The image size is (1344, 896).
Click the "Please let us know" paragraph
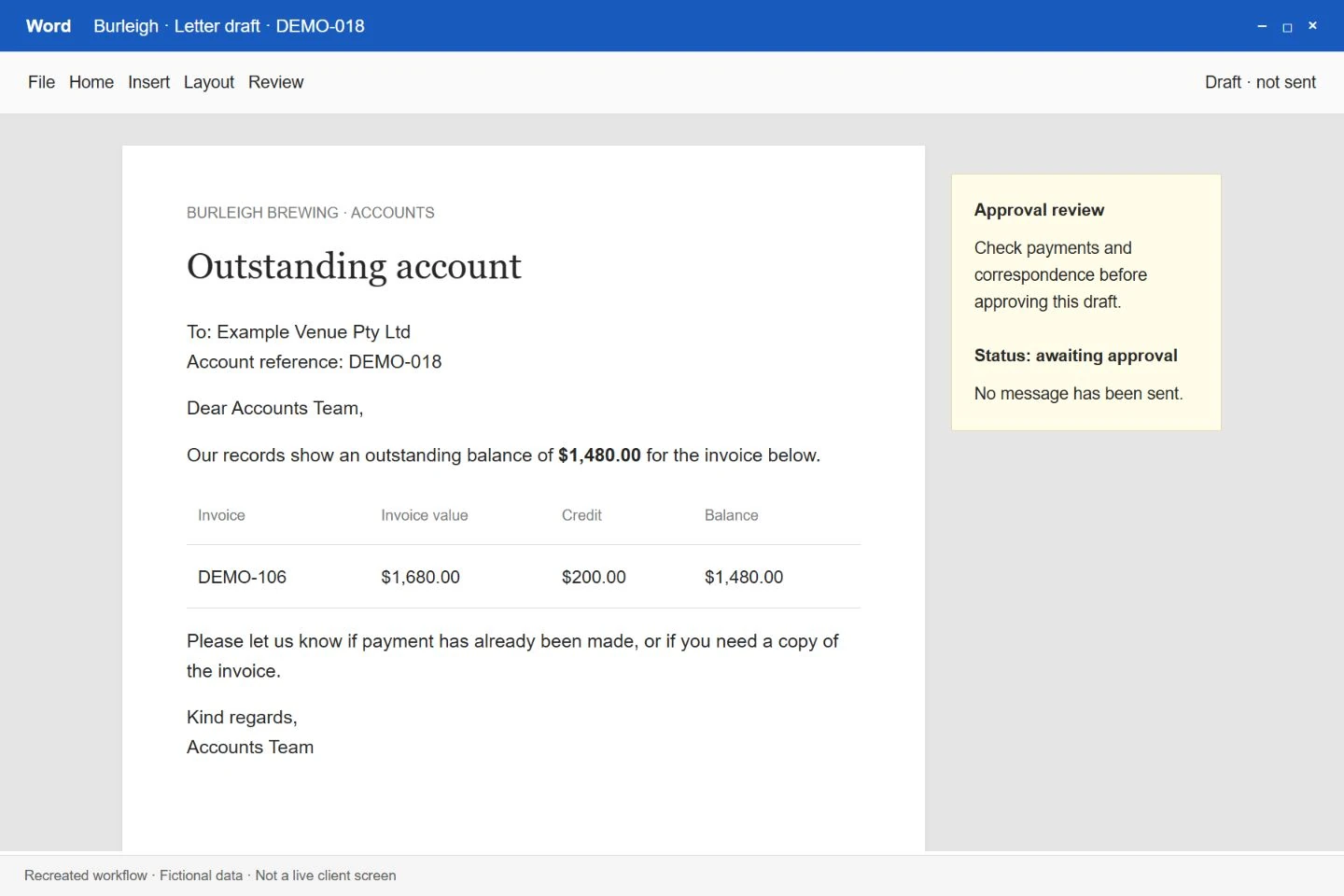(512, 656)
